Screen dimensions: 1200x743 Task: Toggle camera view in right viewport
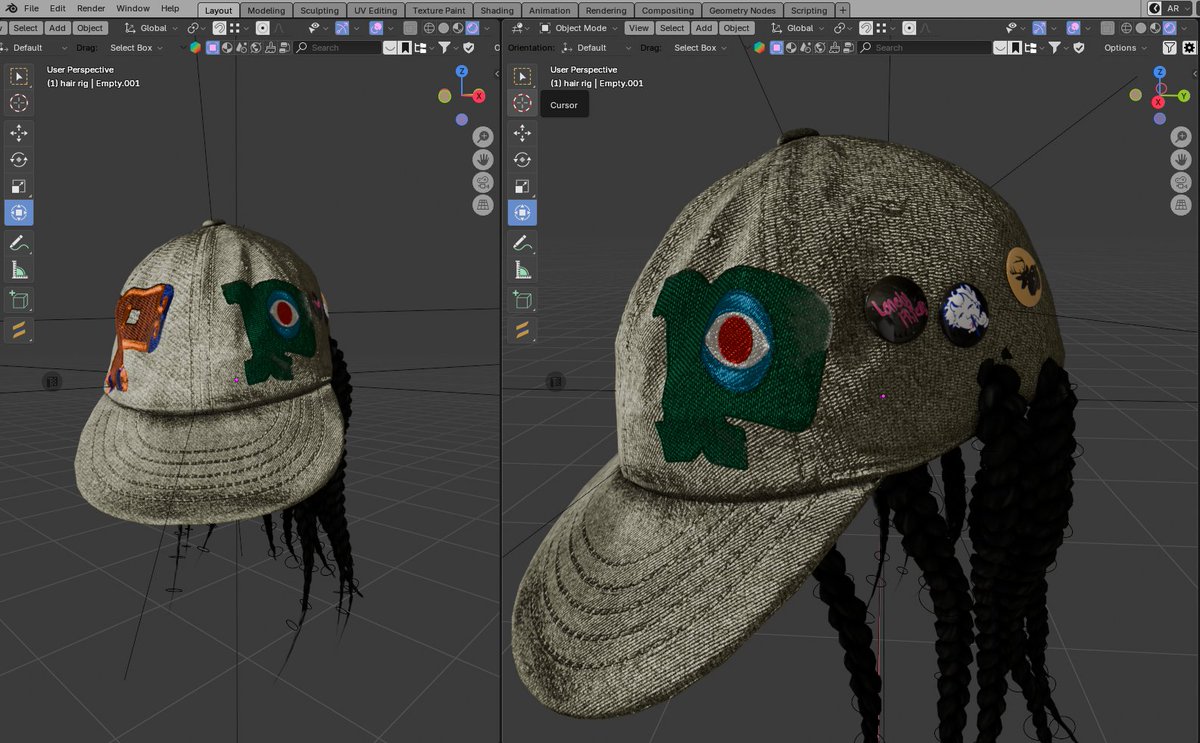pyautogui.click(x=1181, y=183)
